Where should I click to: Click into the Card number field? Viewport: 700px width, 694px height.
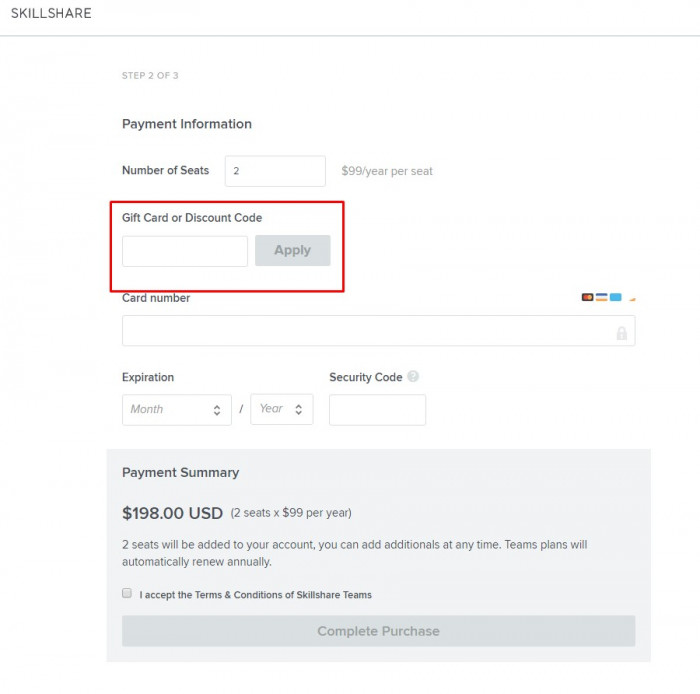coord(365,331)
